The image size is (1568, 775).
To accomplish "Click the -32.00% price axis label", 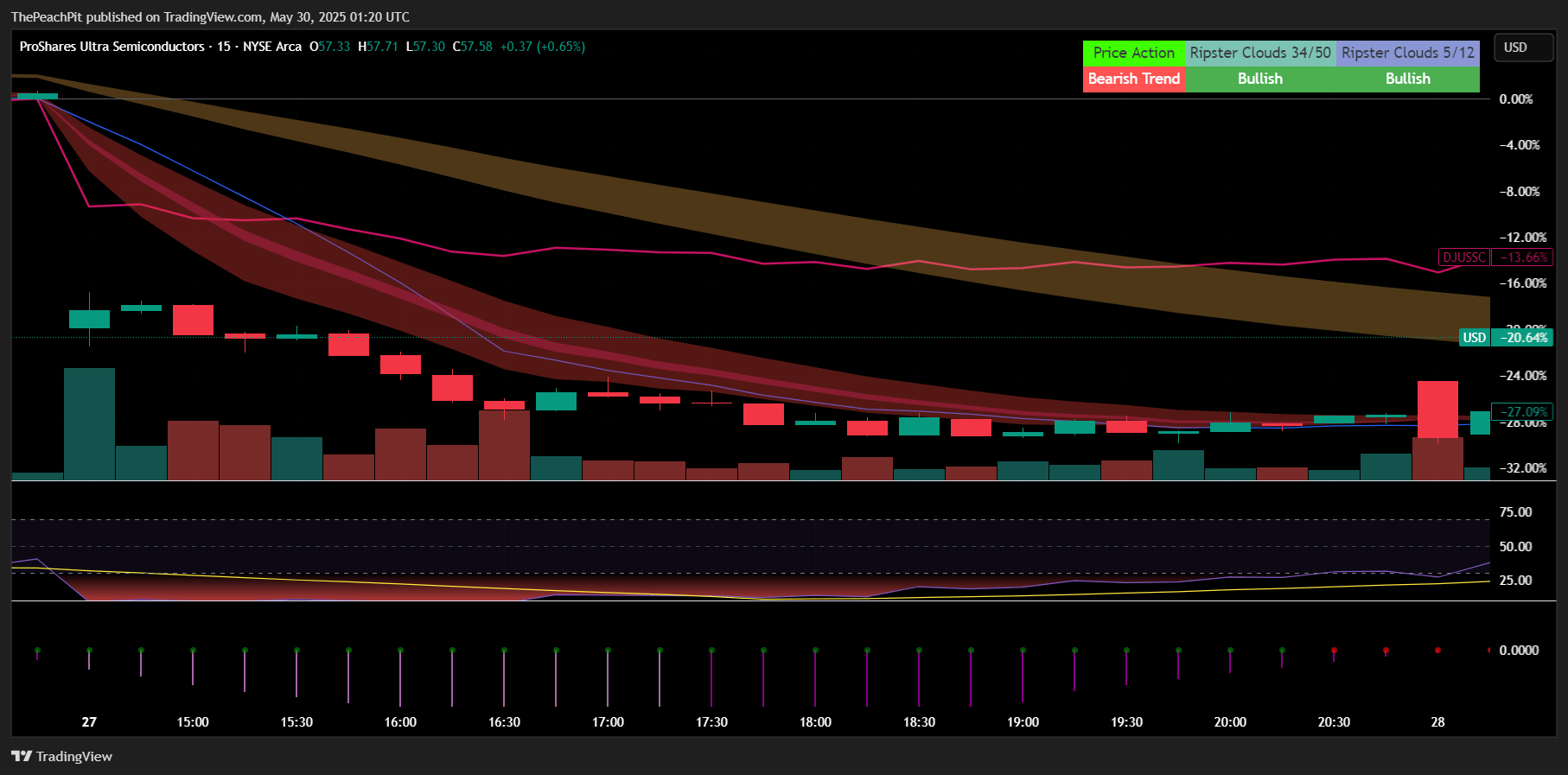I will click(x=1523, y=468).
